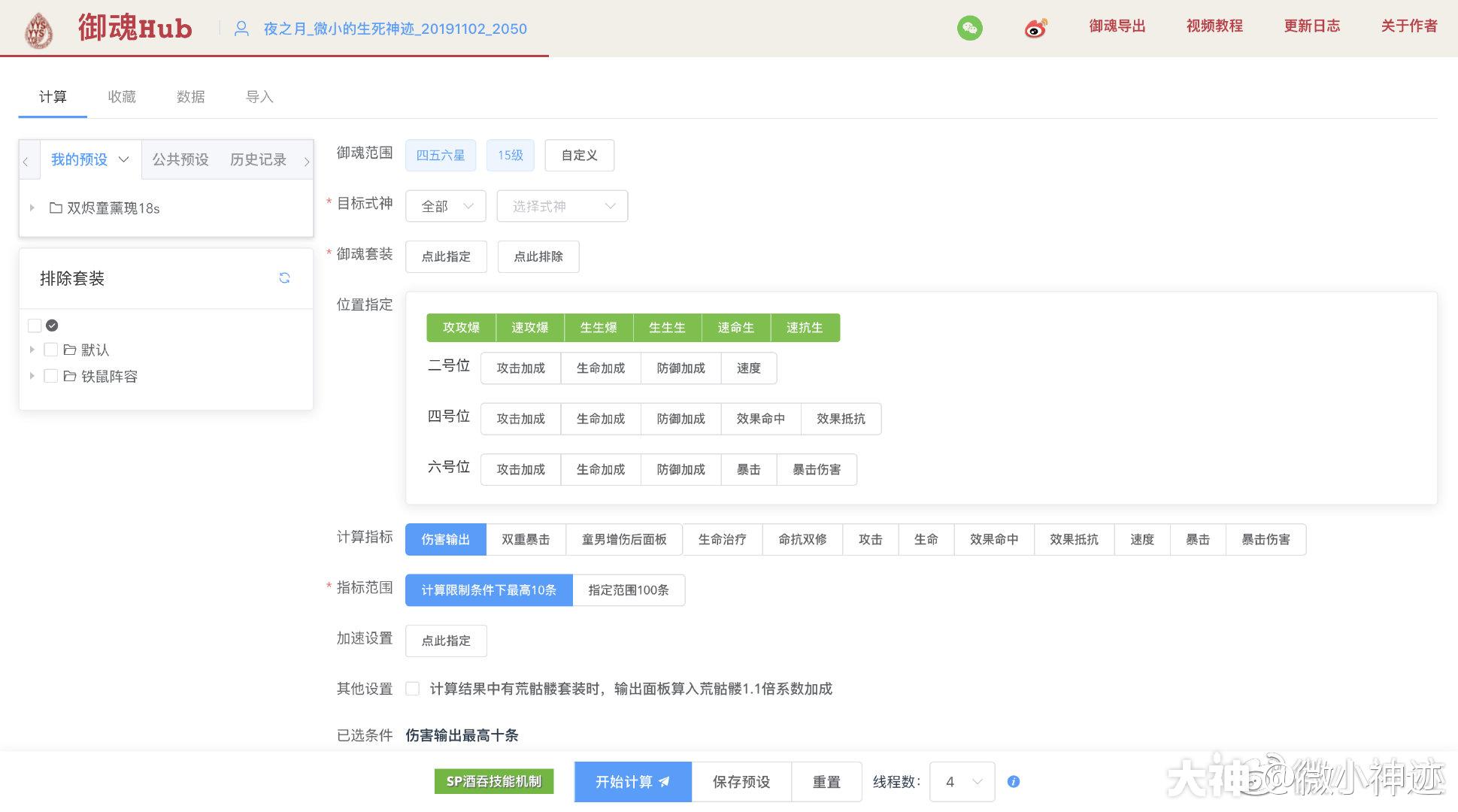
Task: Click the 开始计算 button
Action: [x=633, y=782]
